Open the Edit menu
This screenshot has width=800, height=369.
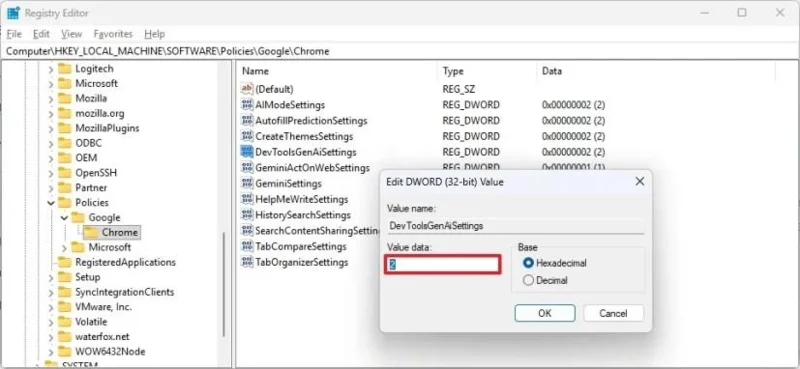coord(41,34)
